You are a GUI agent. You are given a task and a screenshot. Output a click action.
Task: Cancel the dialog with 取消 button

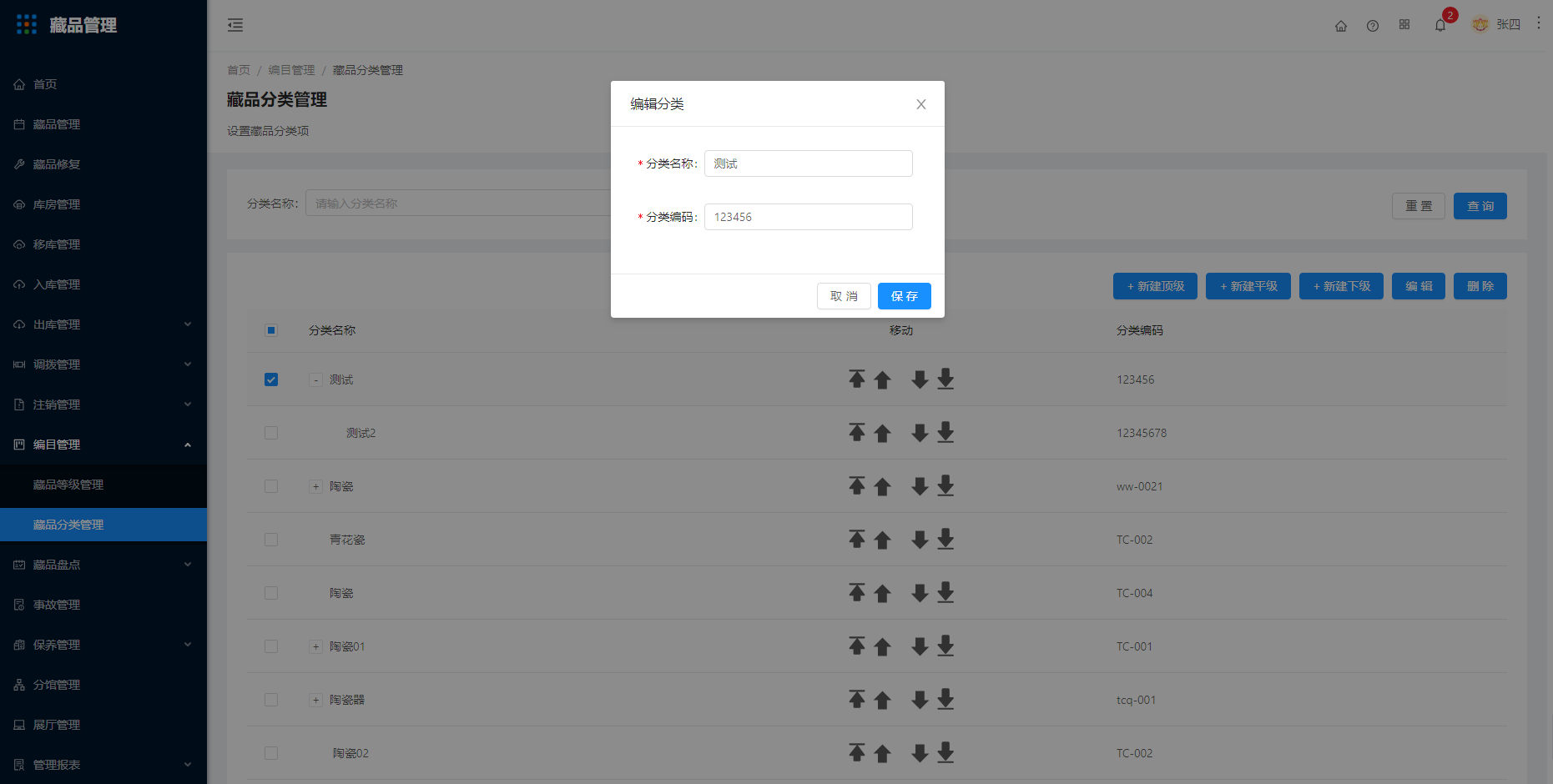pyautogui.click(x=844, y=296)
